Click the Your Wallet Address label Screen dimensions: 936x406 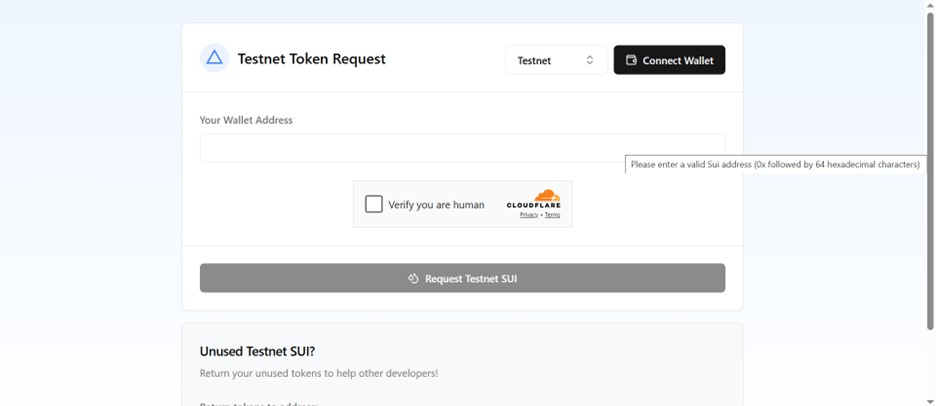[x=246, y=120]
